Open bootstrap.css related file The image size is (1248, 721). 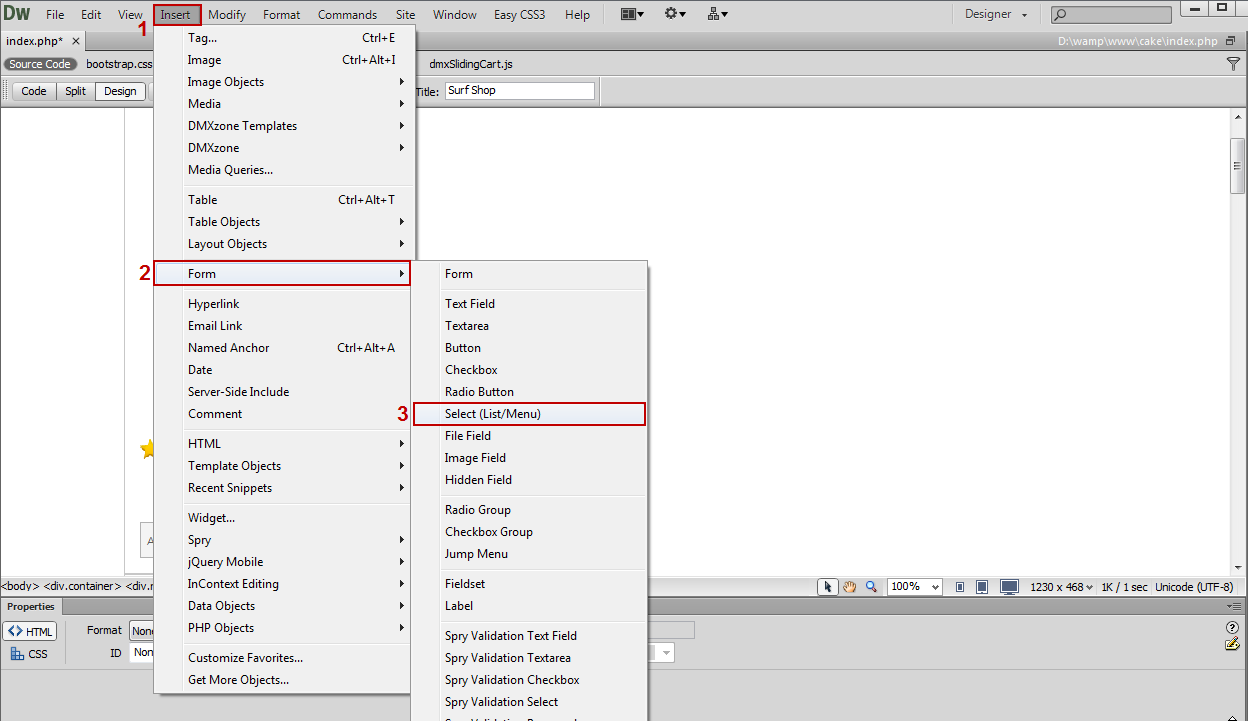coord(118,64)
